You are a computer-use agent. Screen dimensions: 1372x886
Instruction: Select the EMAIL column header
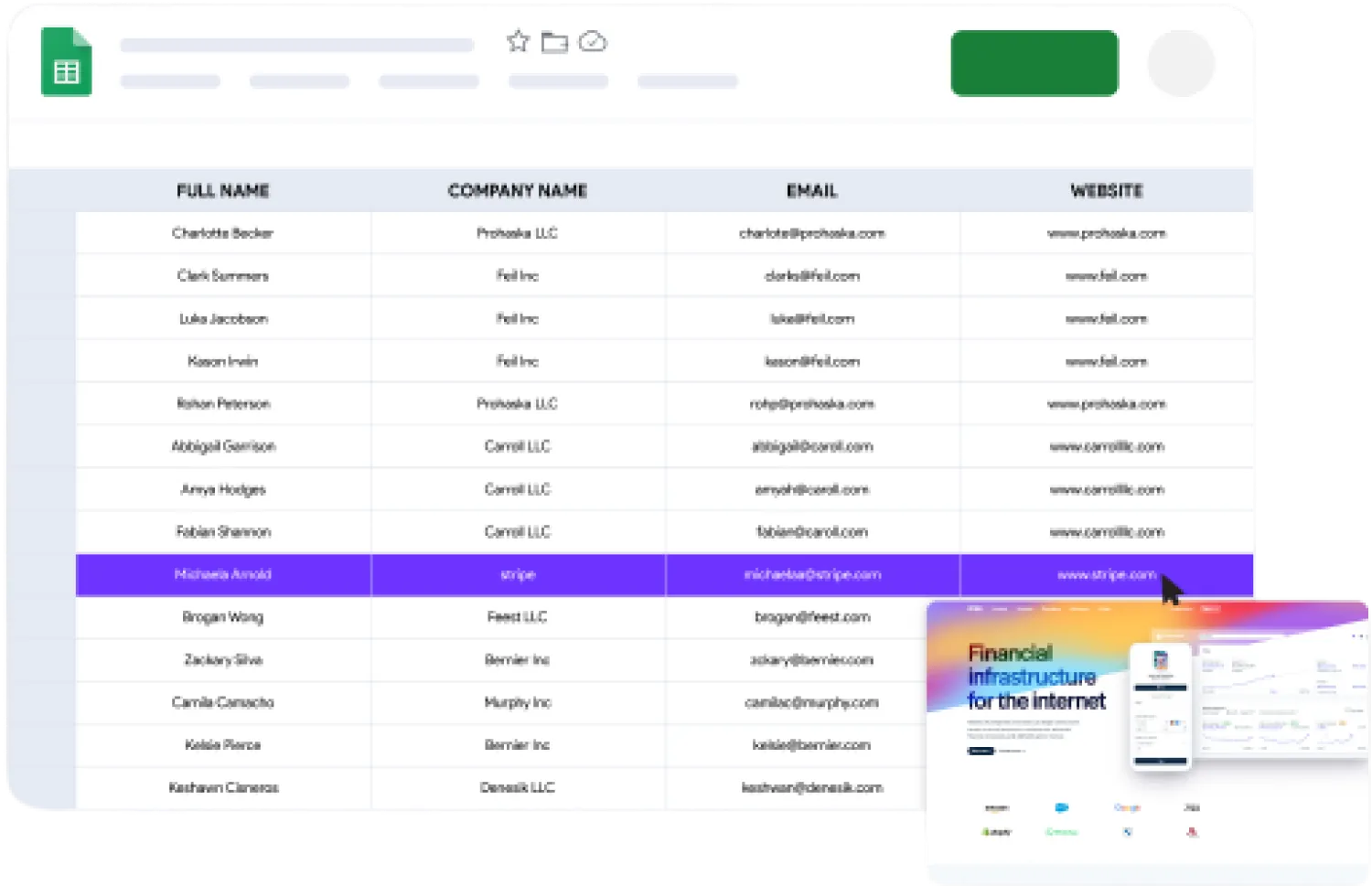point(812,190)
